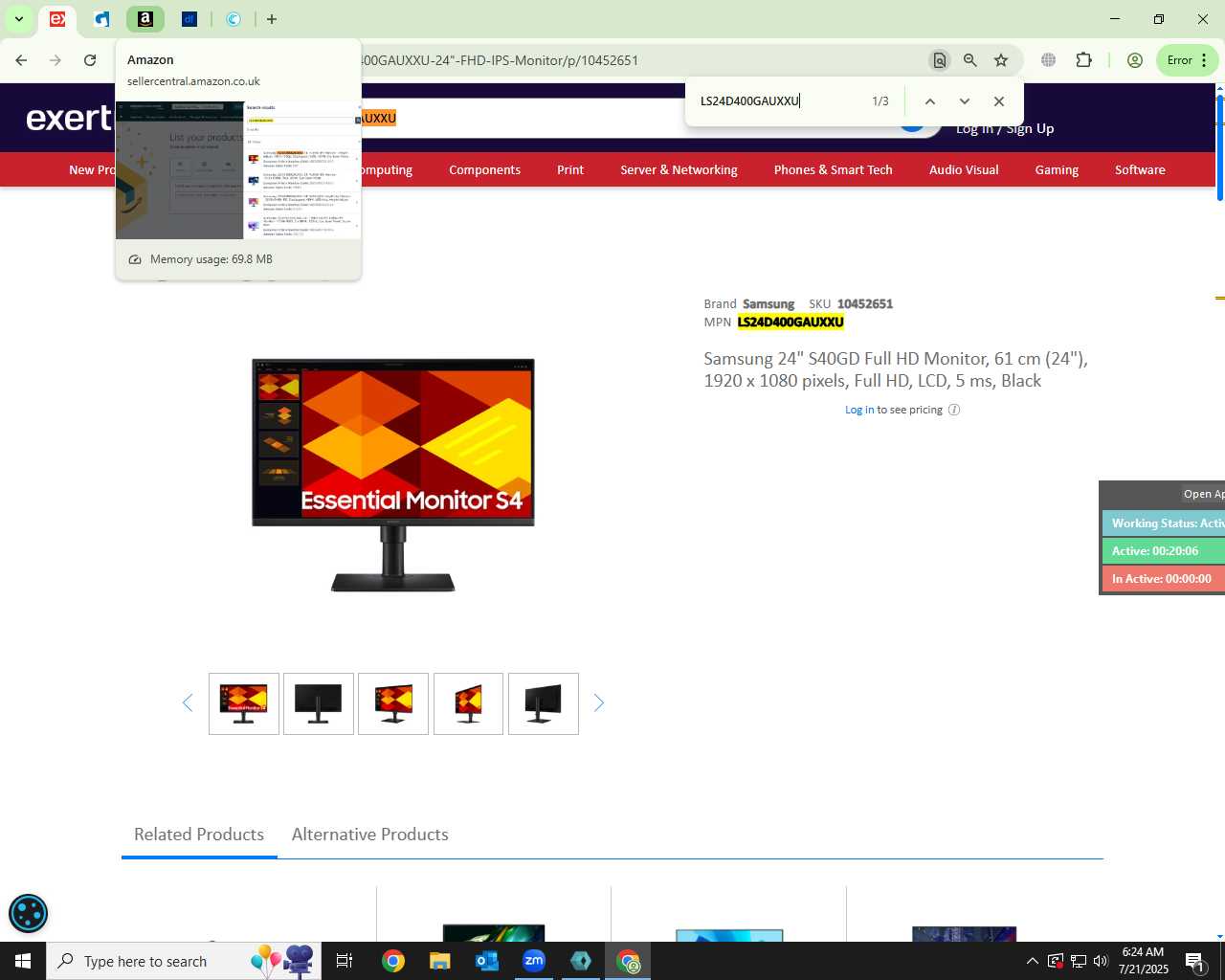The image size is (1225, 980).
Task: Click the find bar text field
Action: click(780, 101)
